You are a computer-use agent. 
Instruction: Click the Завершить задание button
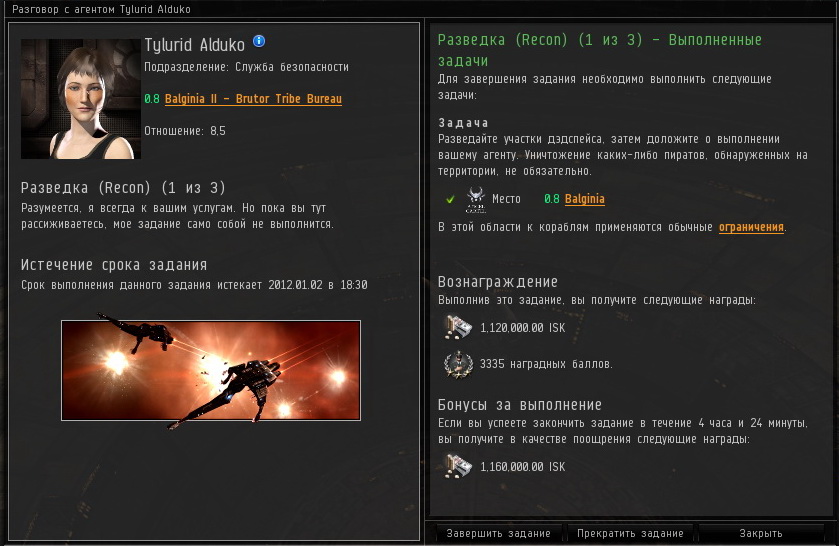pos(498,533)
